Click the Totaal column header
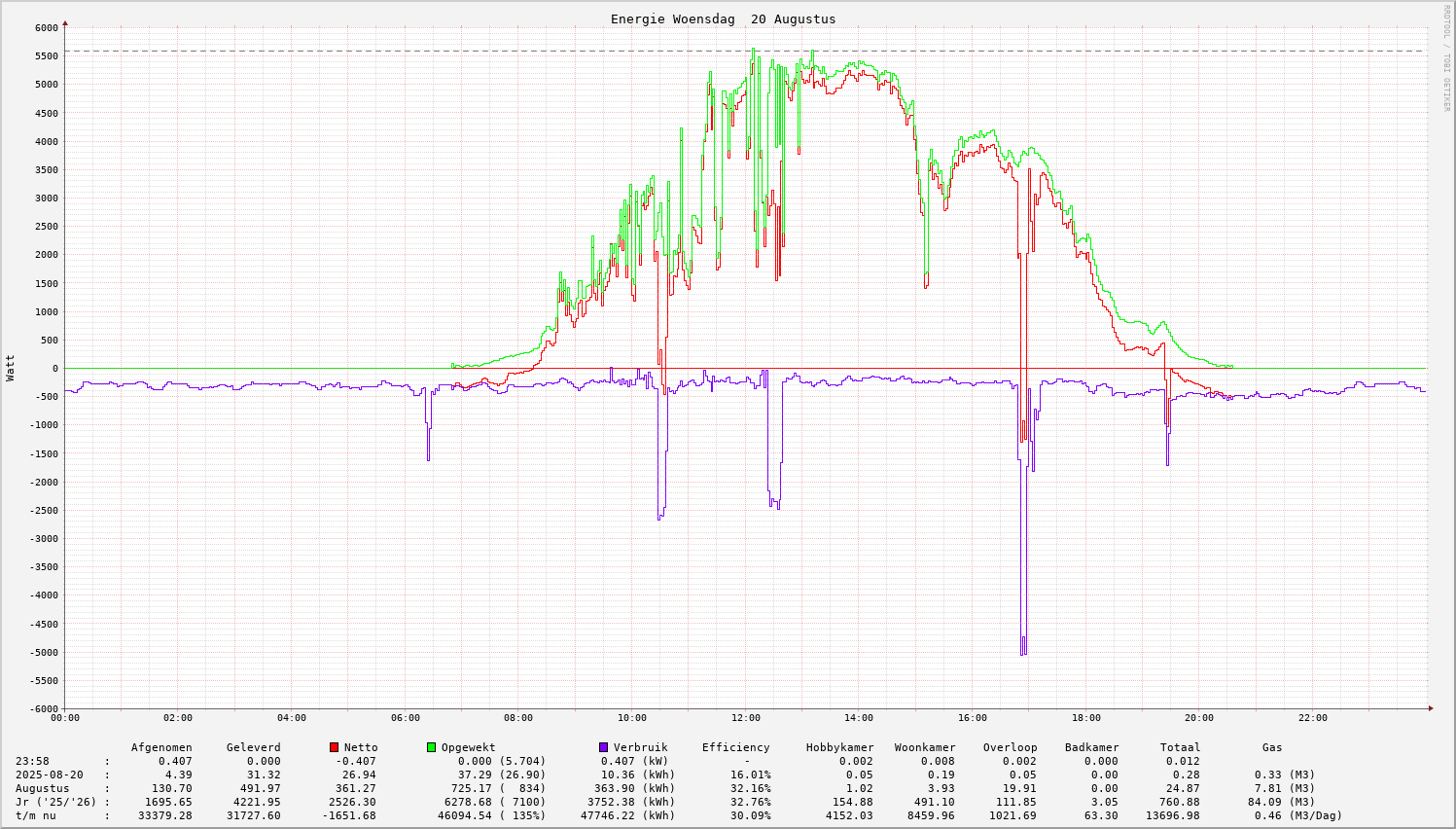1456x829 pixels. [1180, 747]
